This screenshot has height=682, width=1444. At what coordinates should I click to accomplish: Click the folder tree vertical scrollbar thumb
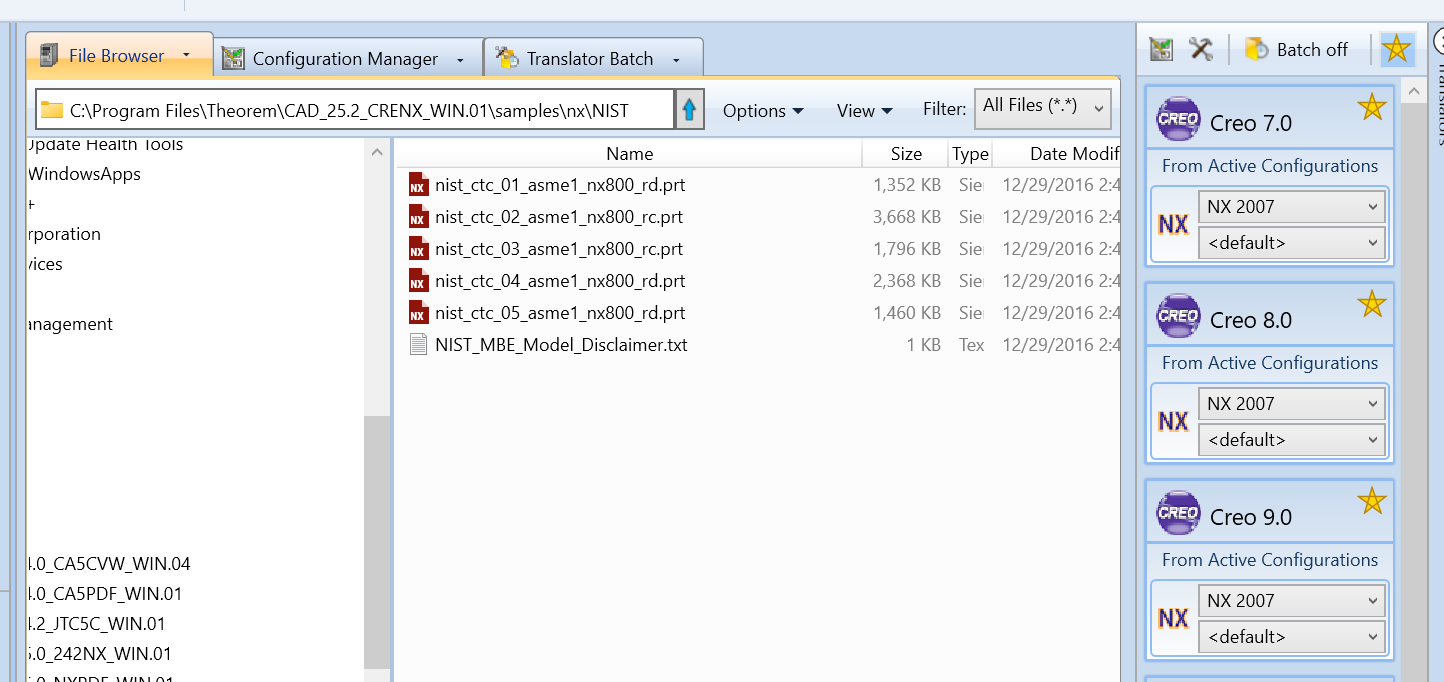[377, 541]
